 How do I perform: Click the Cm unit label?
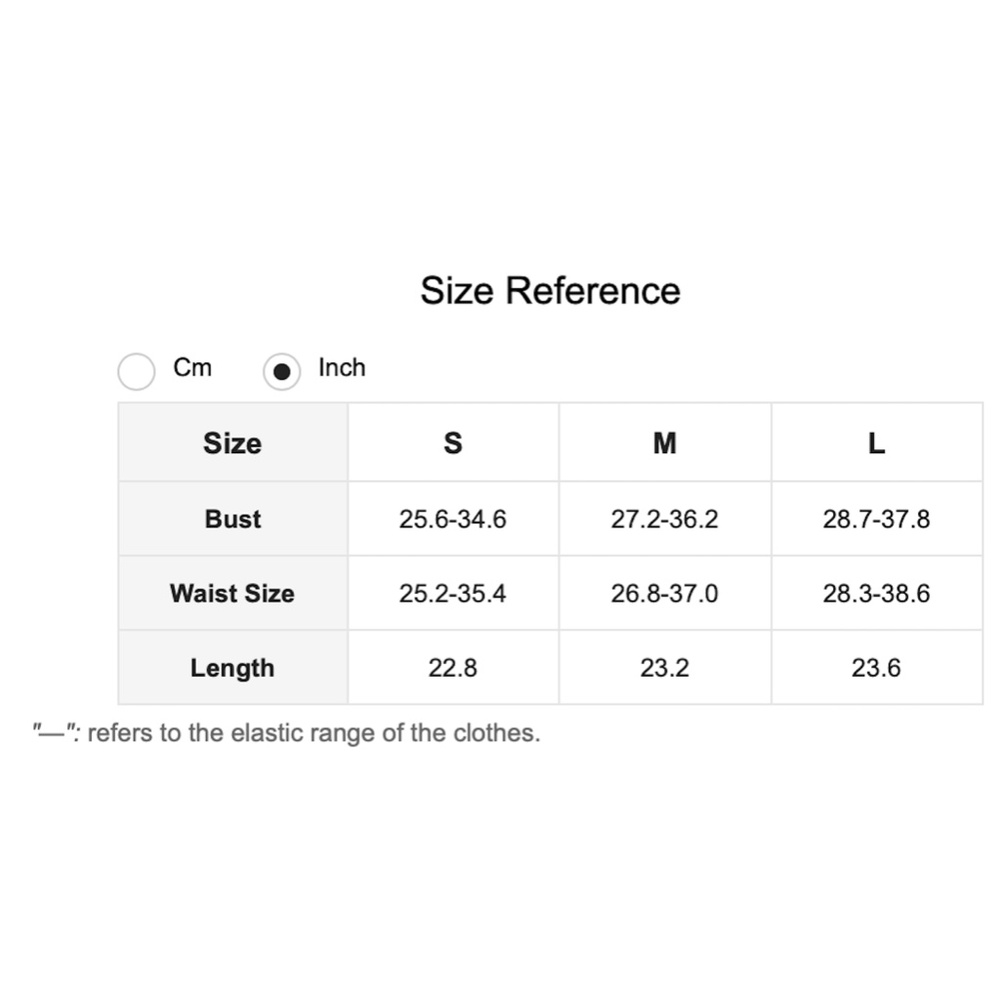pyautogui.click(x=192, y=368)
